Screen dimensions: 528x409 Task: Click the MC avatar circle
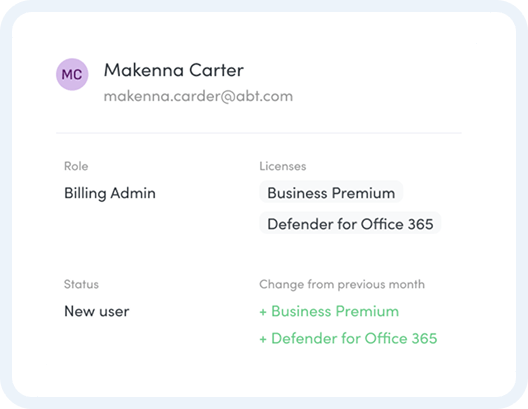tap(72, 74)
